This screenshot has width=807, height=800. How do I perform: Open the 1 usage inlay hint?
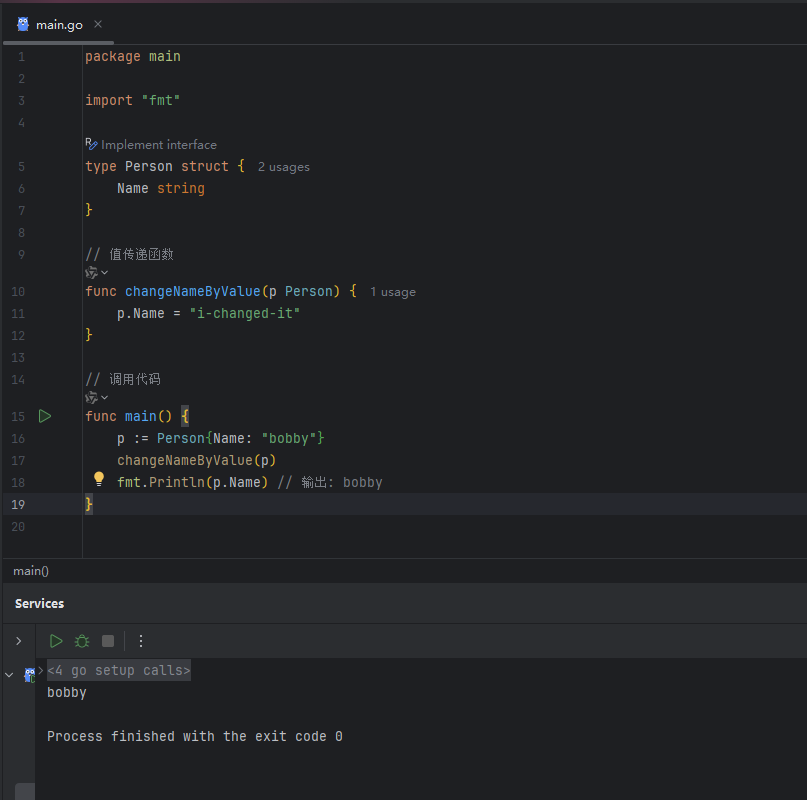(x=393, y=292)
